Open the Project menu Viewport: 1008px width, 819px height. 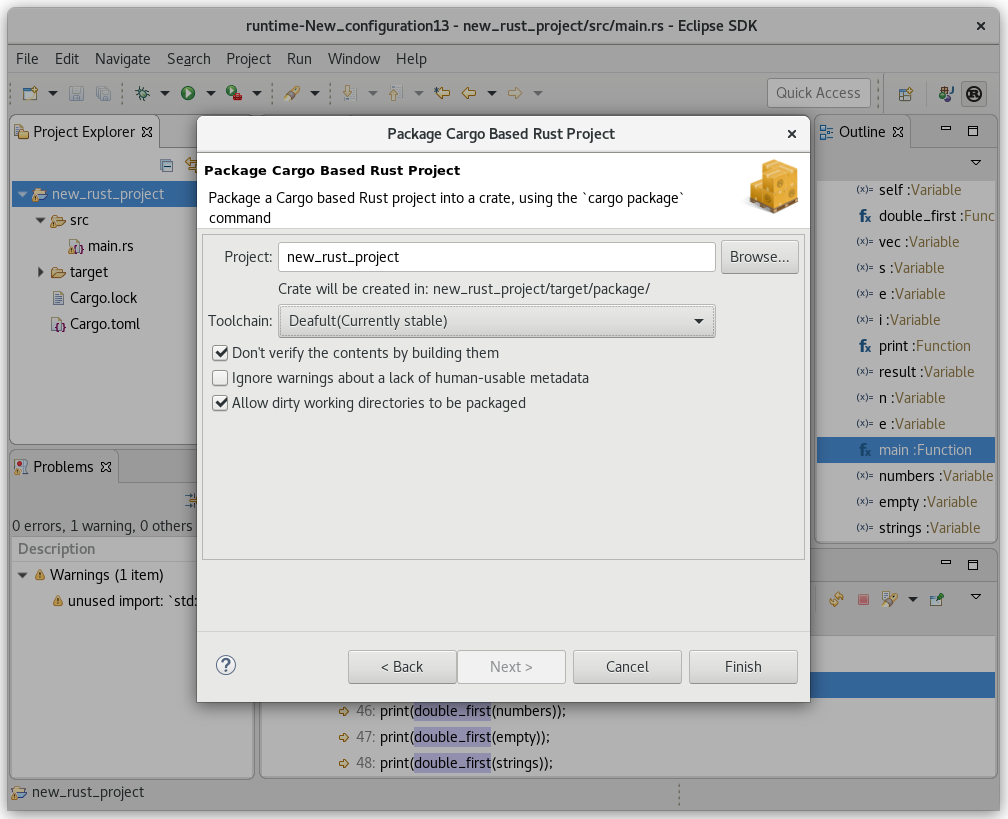click(248, 59)
